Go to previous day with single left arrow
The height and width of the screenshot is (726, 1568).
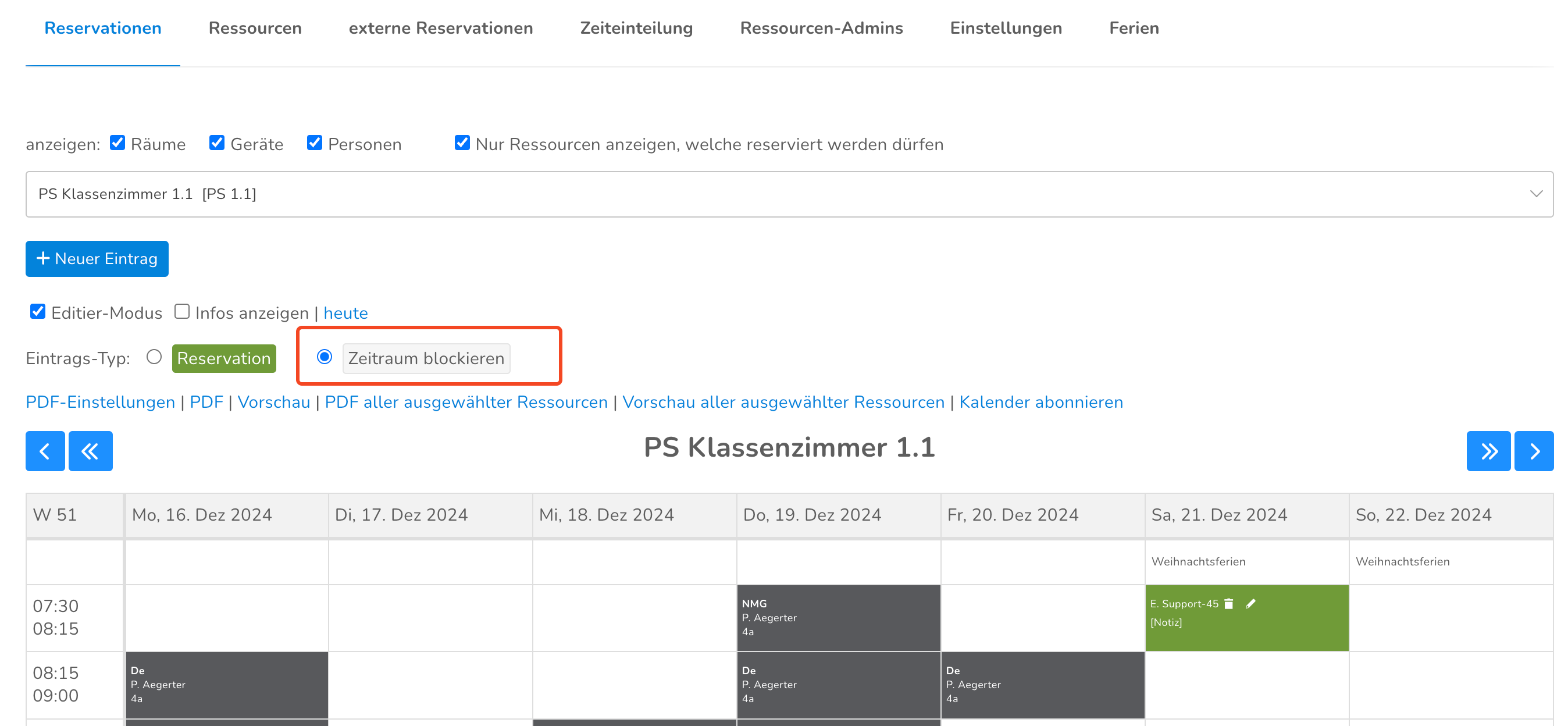tap(45, 451)
